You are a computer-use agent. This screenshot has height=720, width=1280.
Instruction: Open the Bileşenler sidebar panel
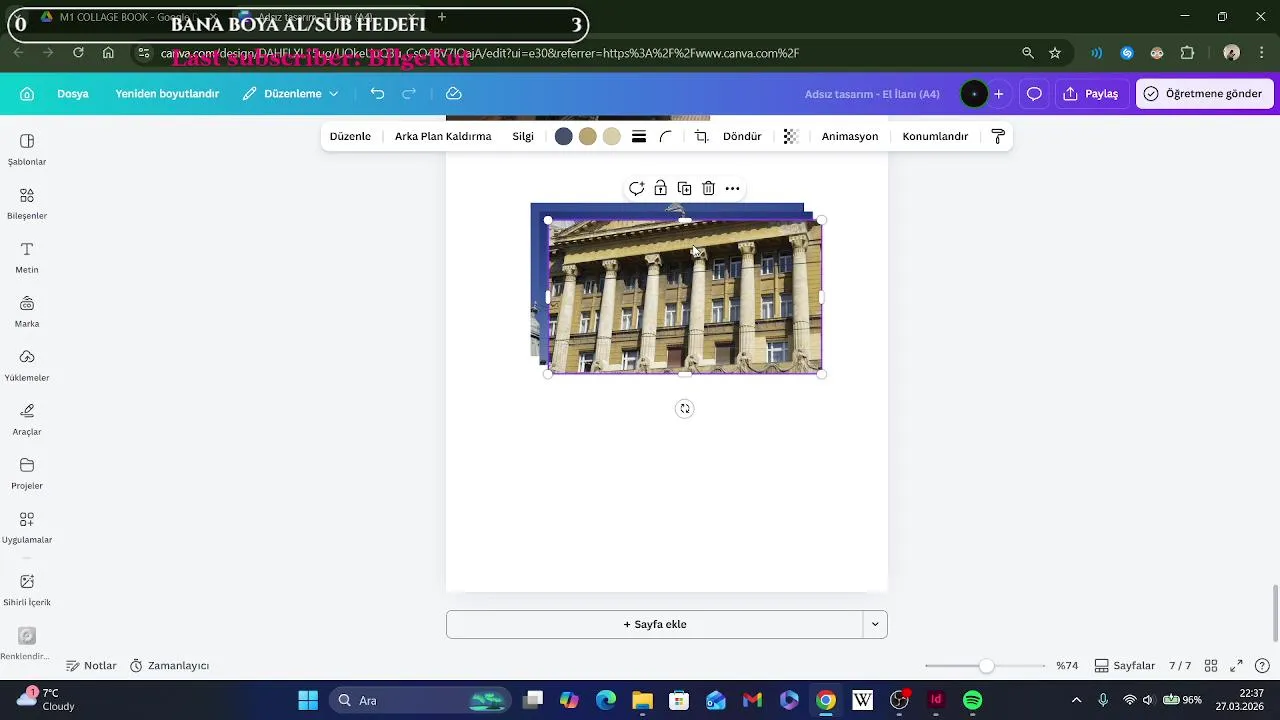tap(27, 204)
